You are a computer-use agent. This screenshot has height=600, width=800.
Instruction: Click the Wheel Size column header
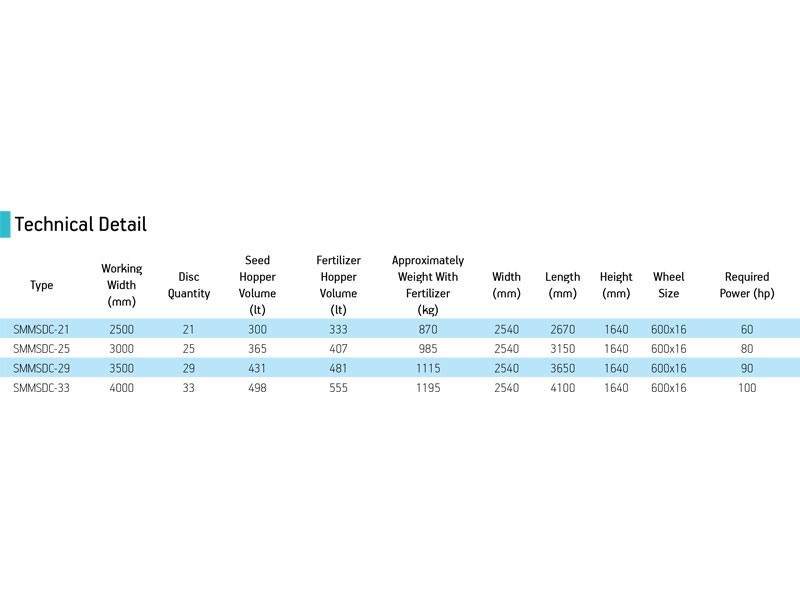668,285
